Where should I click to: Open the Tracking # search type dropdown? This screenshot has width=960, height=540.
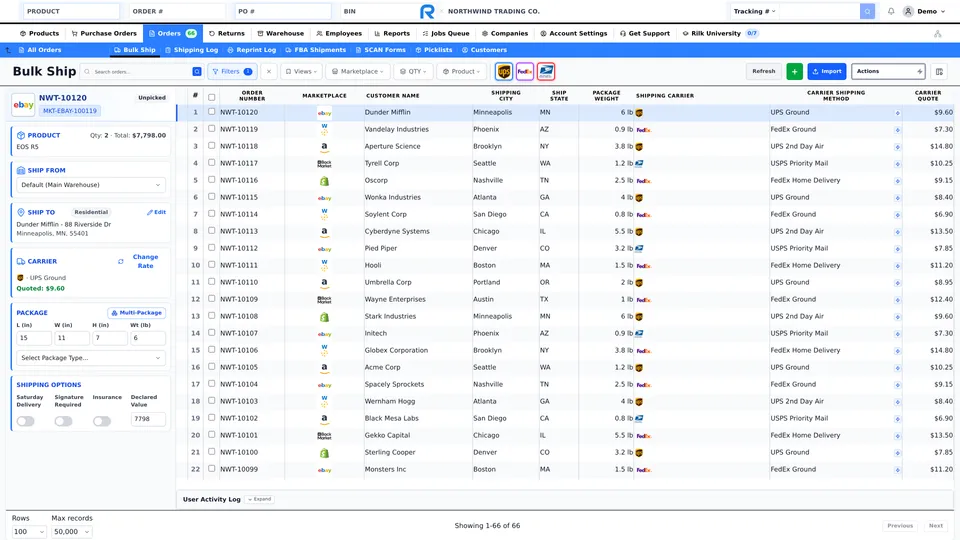click(x=755, y=11)
